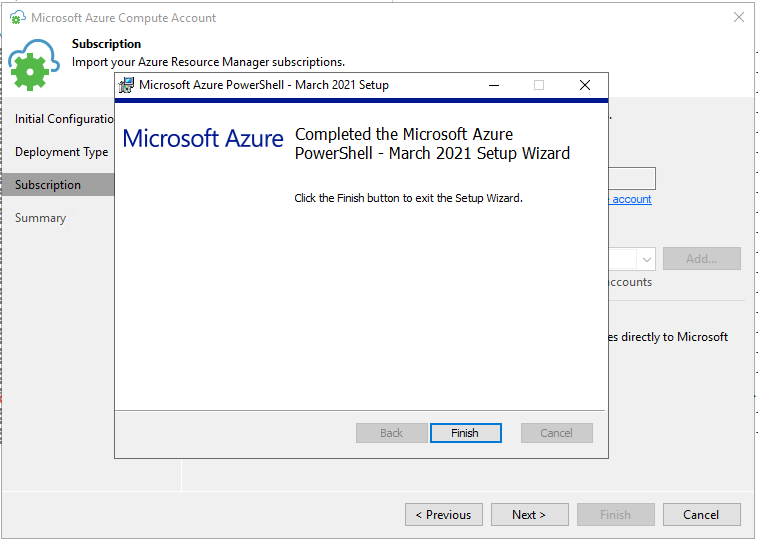Image resolution: width=758 pixels, height=542 pixels.
Task: Click the Previous button in the wizard
Action: (x=444, y=514)
